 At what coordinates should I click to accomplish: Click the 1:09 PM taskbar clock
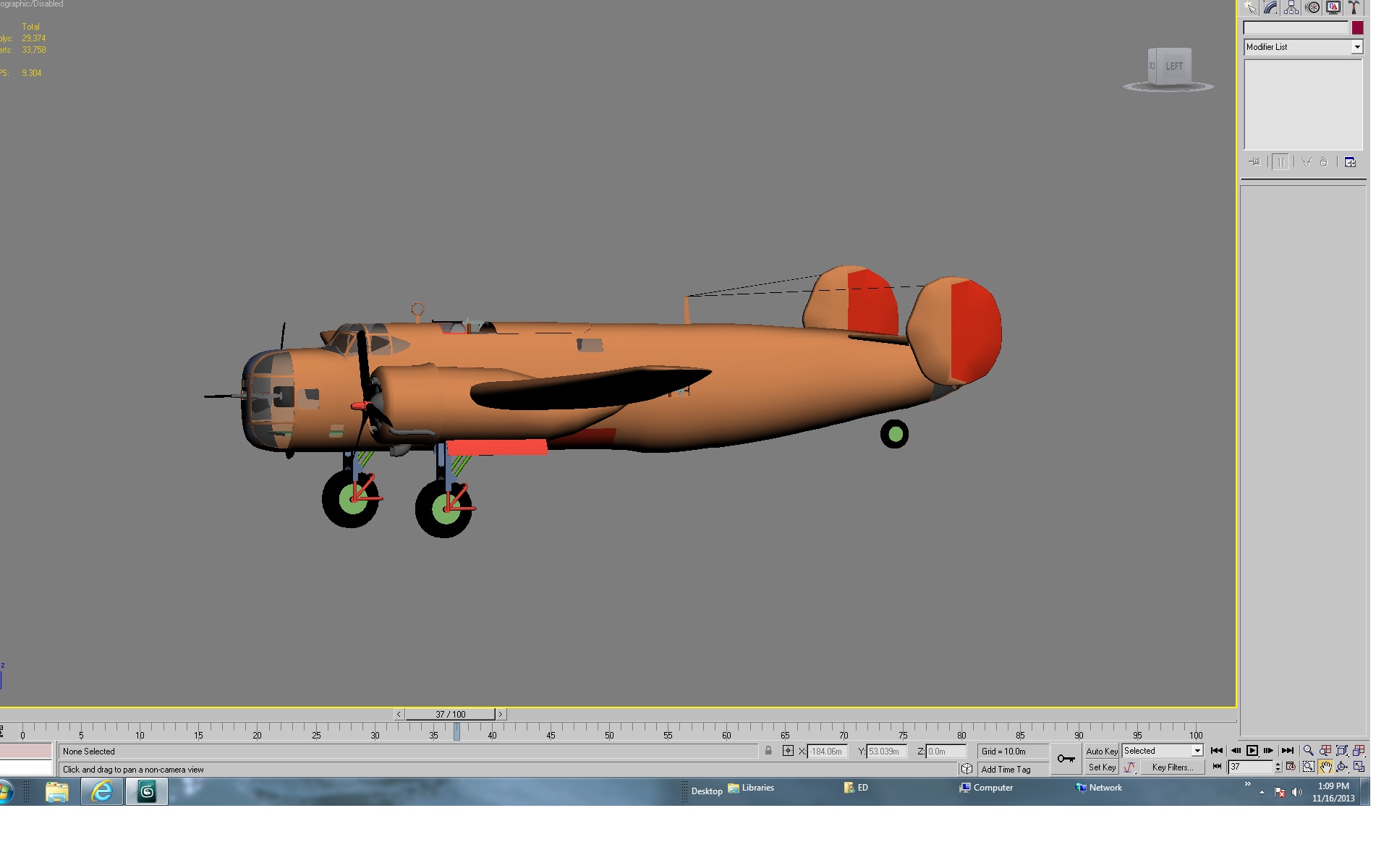pyautogui.click(x=1333, y=792)
